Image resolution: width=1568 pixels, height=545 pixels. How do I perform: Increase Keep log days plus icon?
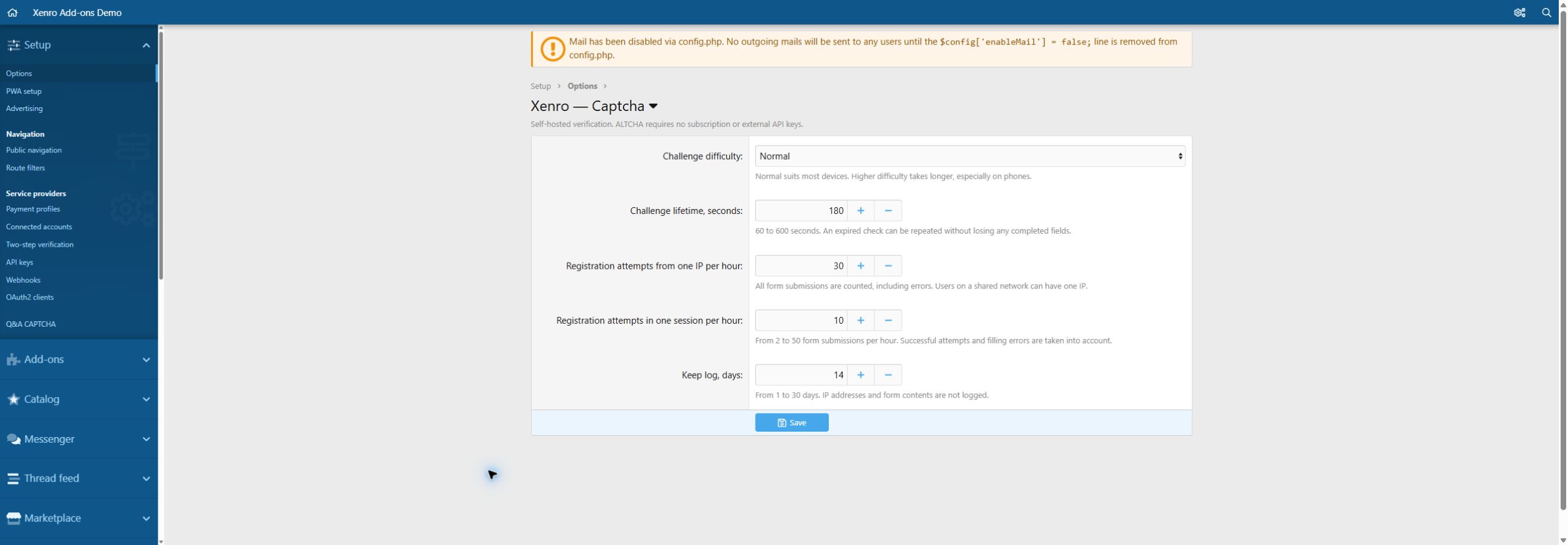861,375
